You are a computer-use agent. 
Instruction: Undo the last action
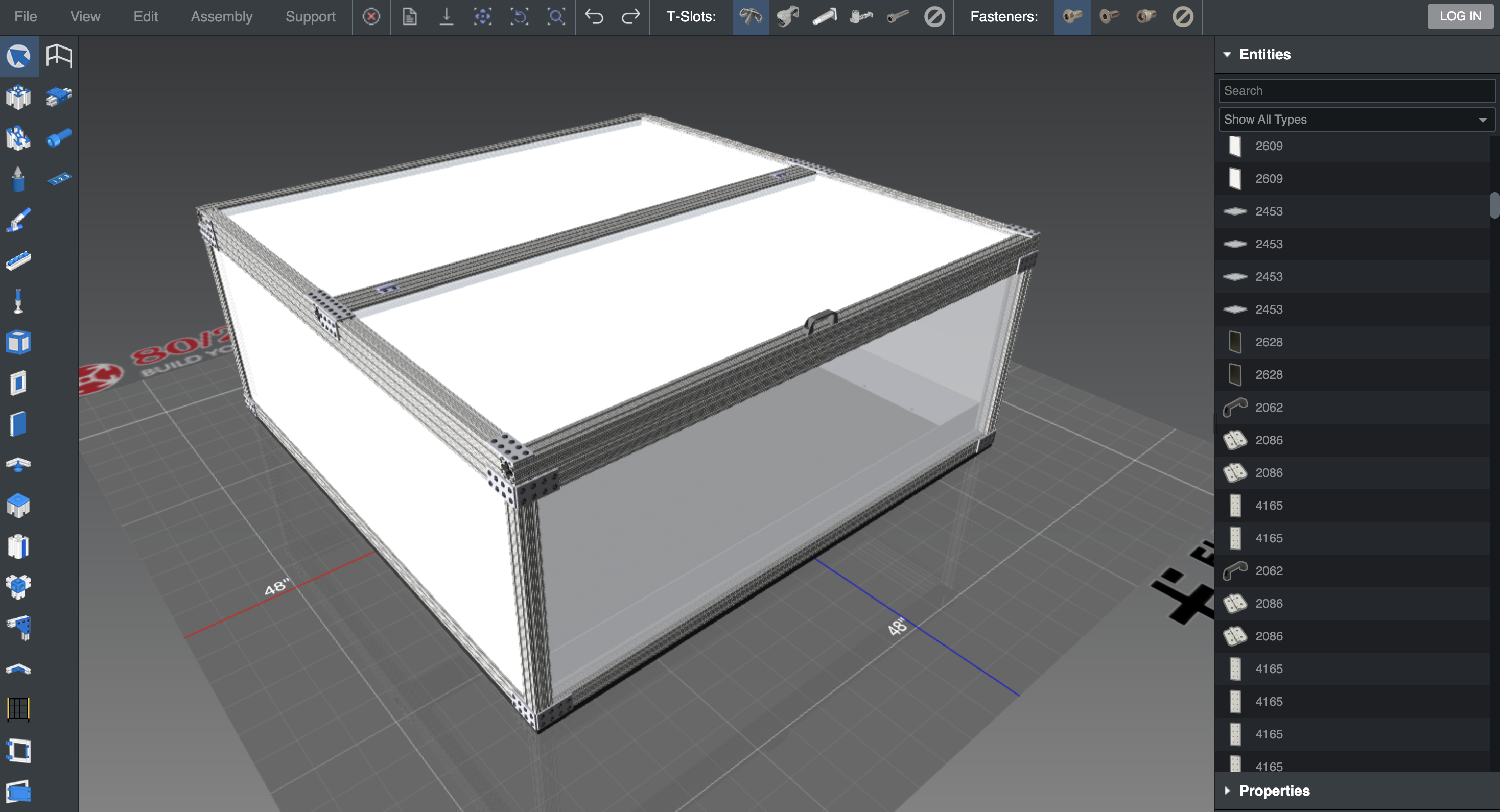(594, 16)
